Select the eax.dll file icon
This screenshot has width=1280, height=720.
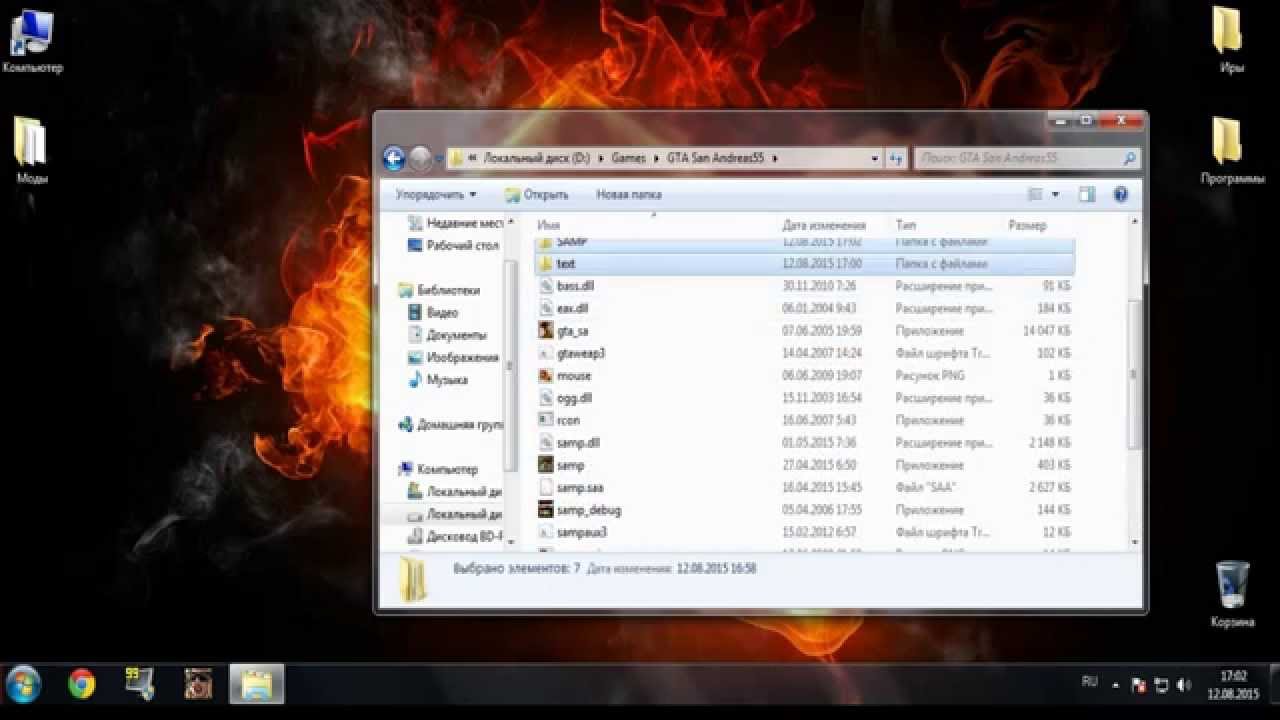point(546,309)
